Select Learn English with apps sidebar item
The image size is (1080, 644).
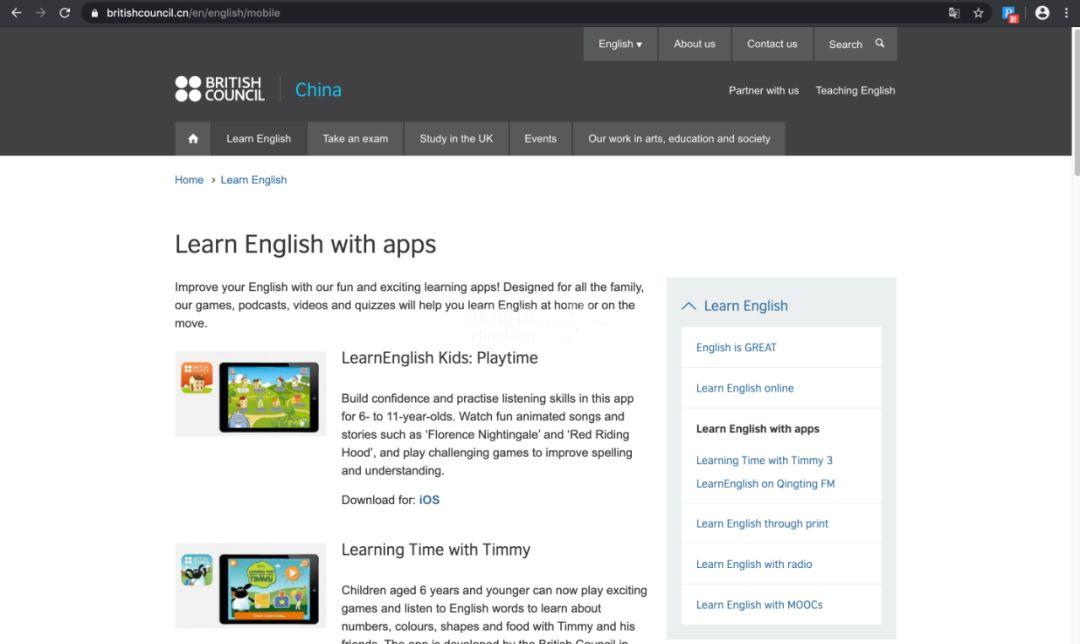[758, 428]
